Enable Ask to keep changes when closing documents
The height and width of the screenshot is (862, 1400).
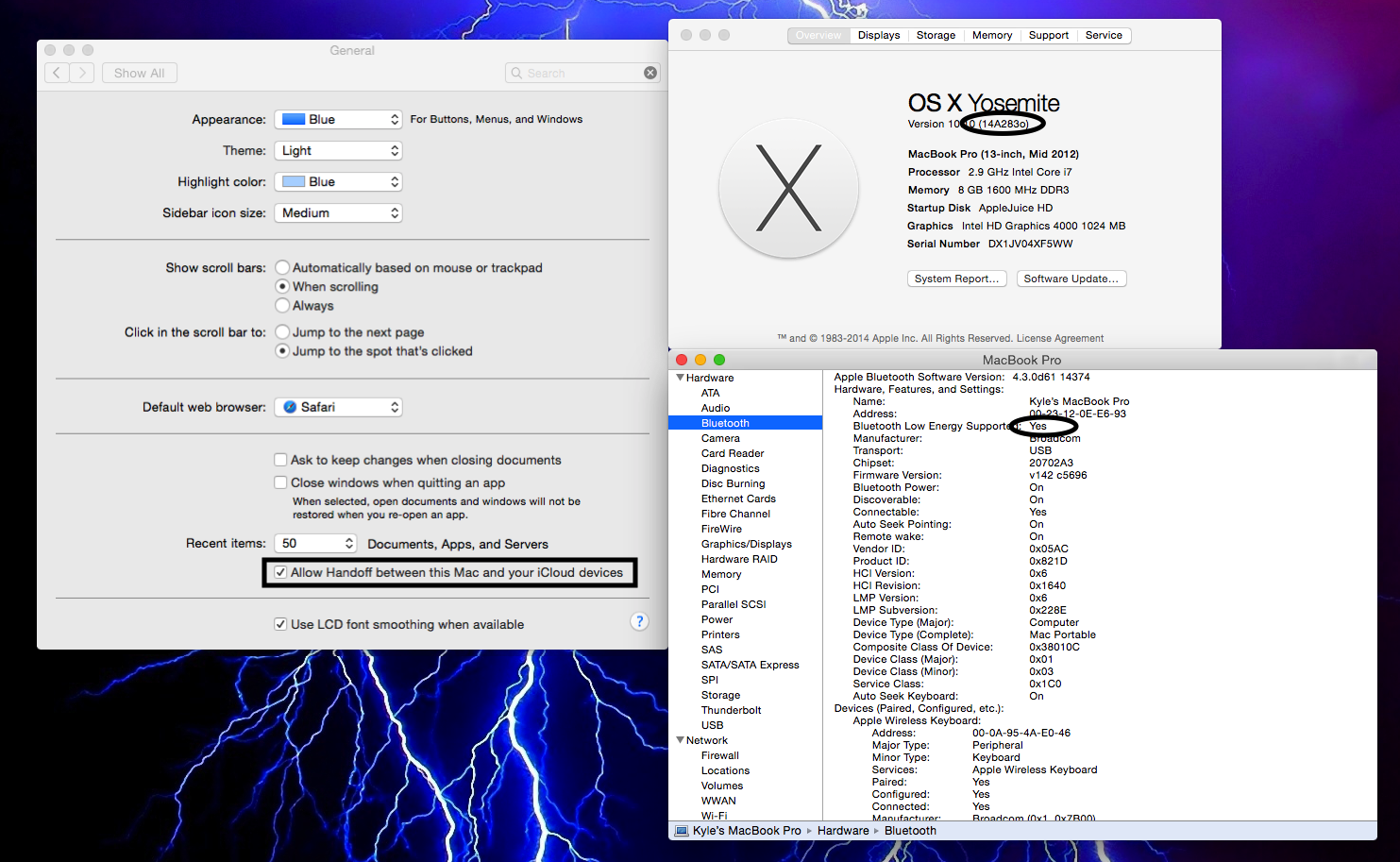tap(280, 460)
